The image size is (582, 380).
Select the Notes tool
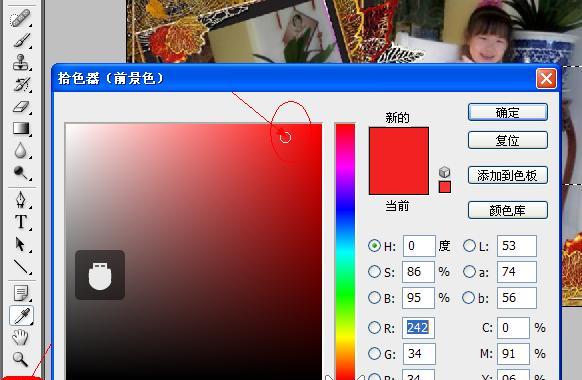[21, 293]
